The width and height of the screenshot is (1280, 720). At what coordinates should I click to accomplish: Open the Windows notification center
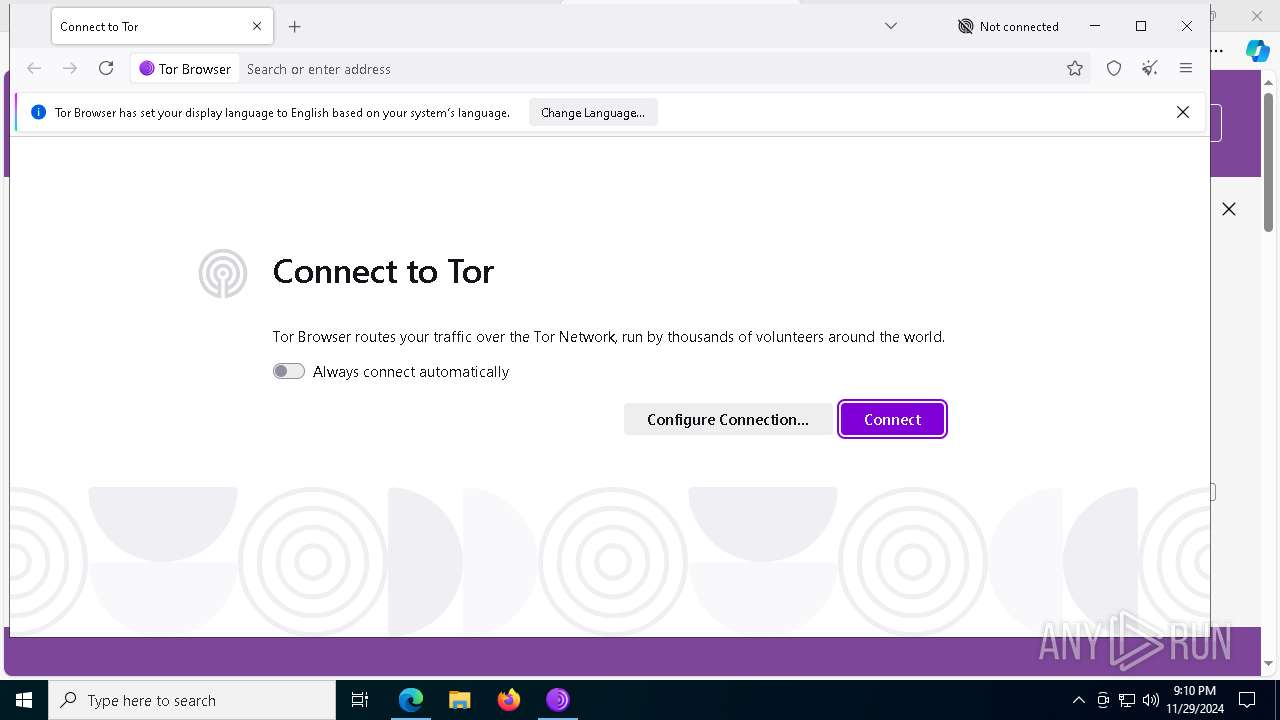click(1247, 700)
